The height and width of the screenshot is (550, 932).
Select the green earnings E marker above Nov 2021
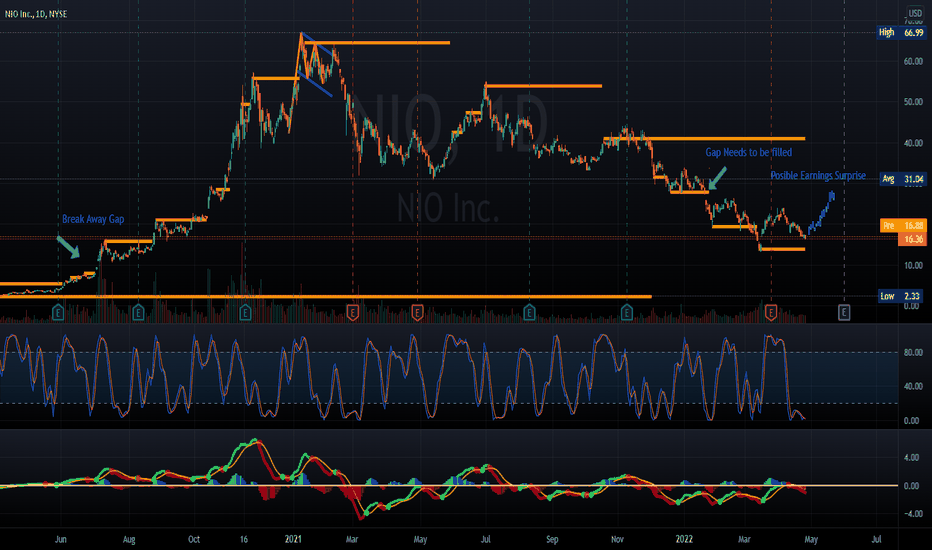point(626,312)
